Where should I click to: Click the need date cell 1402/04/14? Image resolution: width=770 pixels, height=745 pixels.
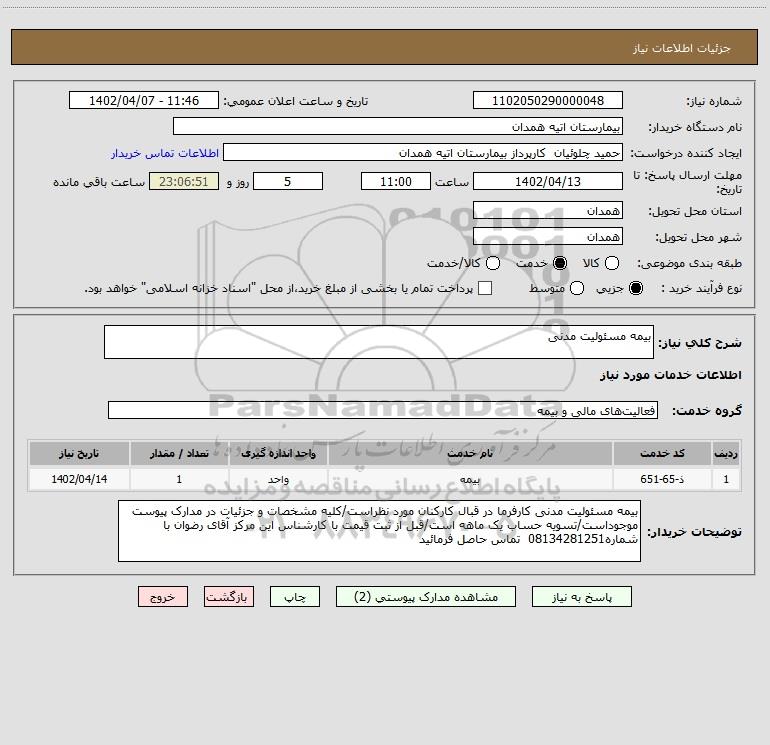pyautogui.click(x=79, y=479)
